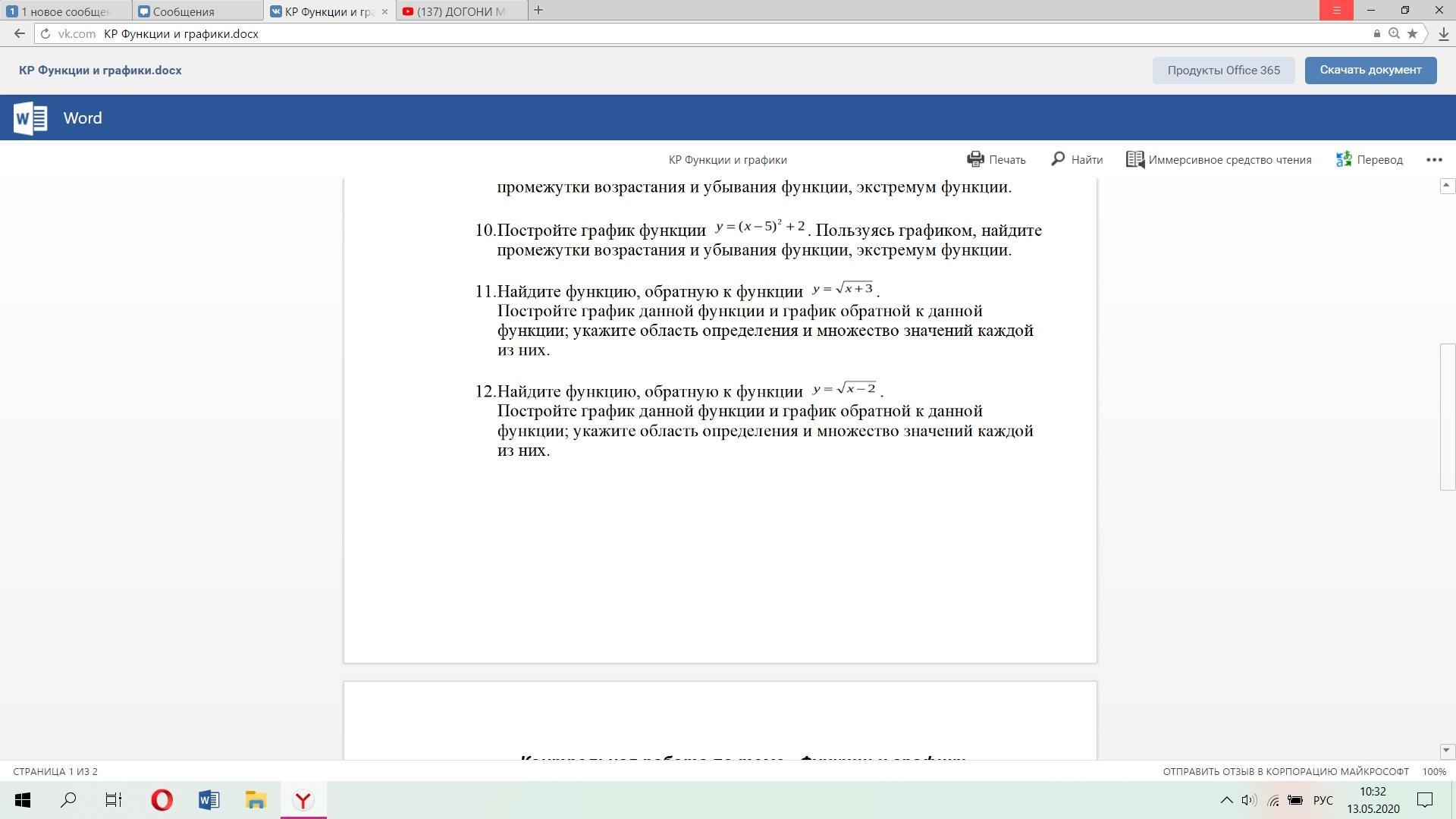Image resolution: width=1456 pixels, height=819 pixels.
Task: Switch to the YouTube ДОГОНИ tab
Action: pos(460,11)
